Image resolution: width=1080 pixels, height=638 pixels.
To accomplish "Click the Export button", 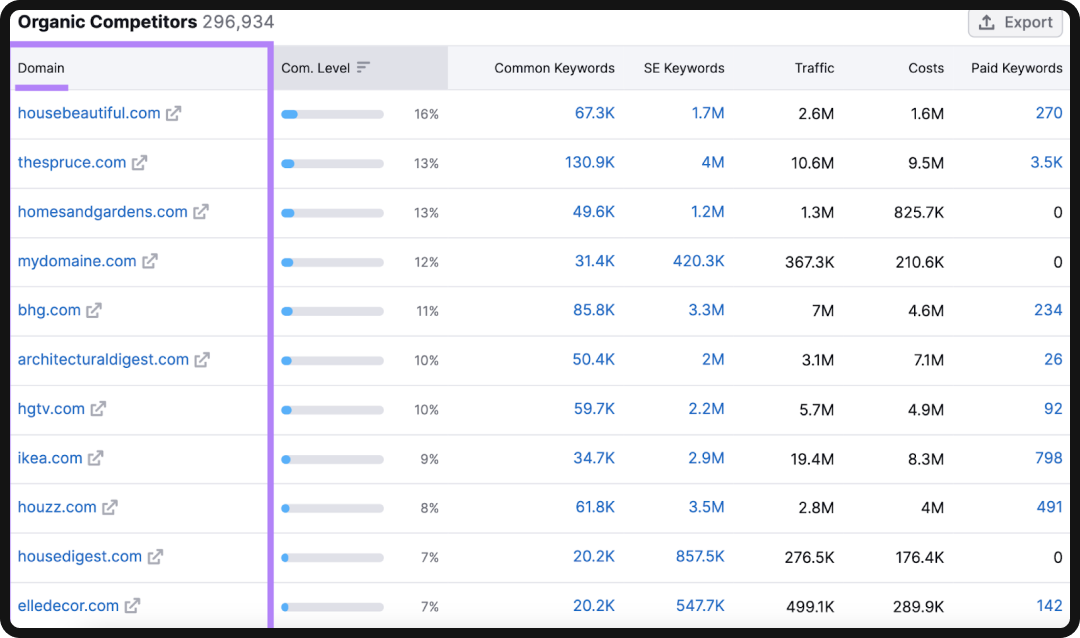I will point(1015,22).
